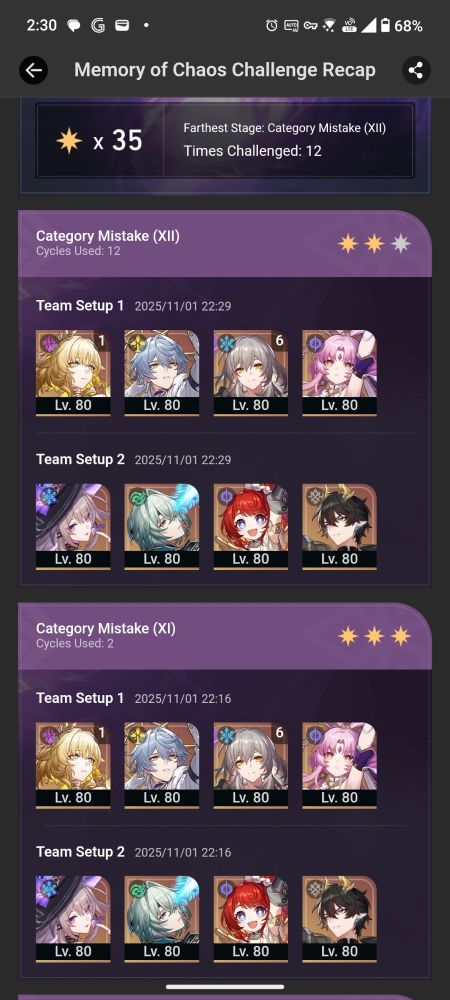Tap gray-haired character with 6 badge, Stage XII
450x1000 pixels.
(250, 373)
